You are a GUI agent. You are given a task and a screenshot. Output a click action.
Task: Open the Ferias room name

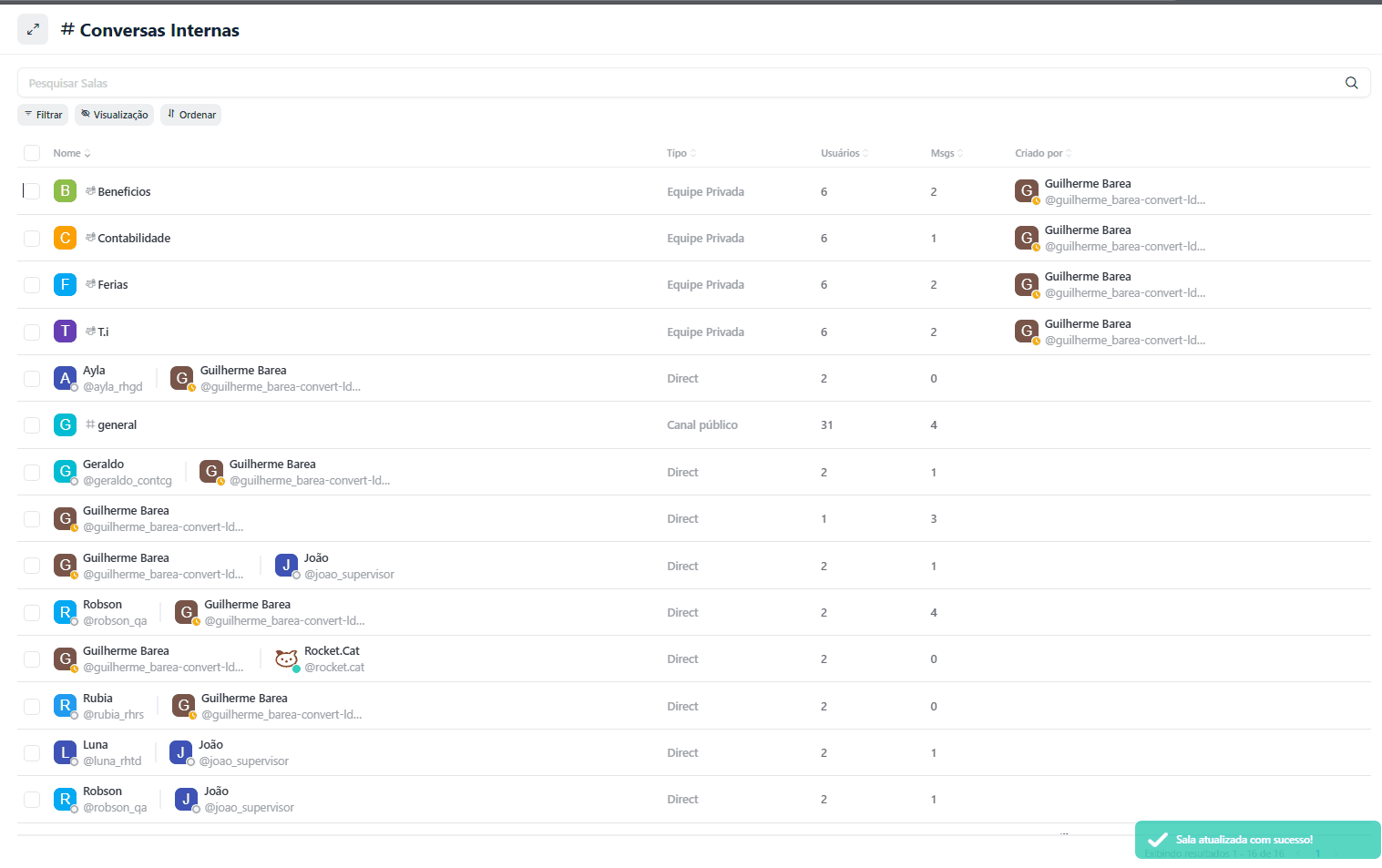[x=113, y=284]
